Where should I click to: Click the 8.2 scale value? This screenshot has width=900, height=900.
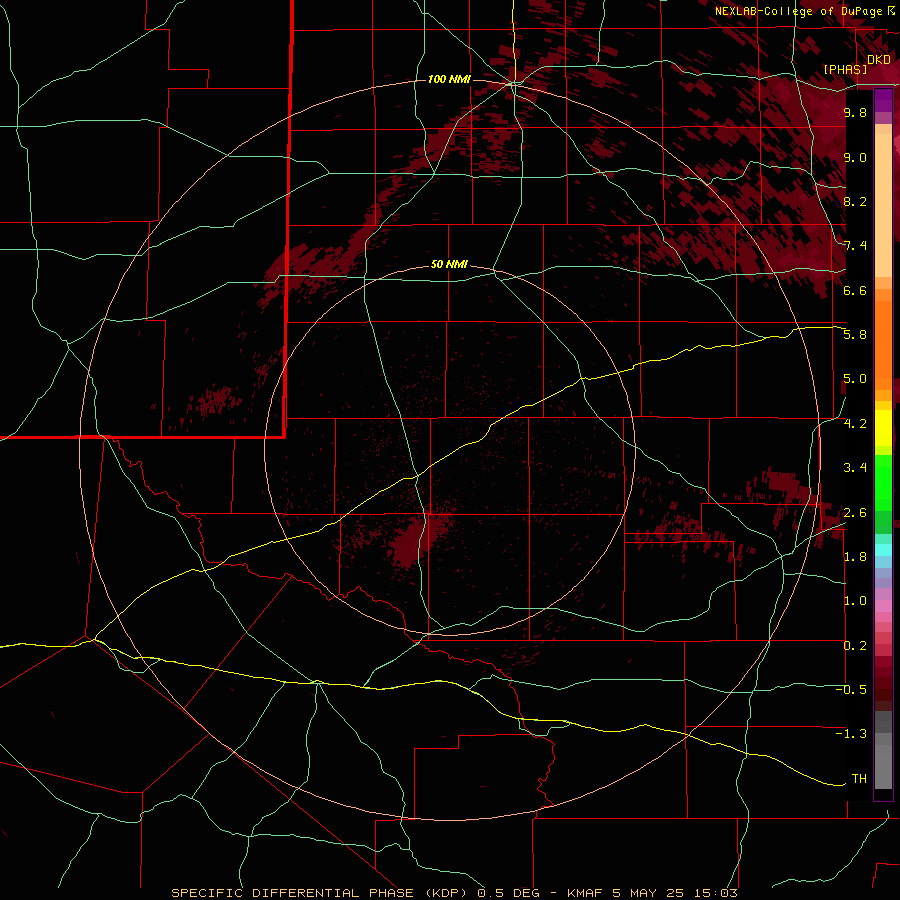(x=855, y=201)
